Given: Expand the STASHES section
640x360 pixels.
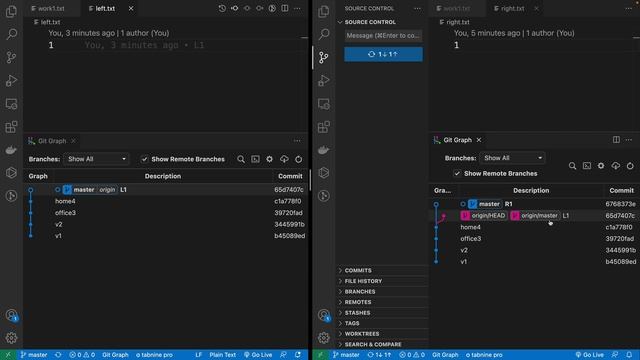Looking at the screenshot, I should pos(382,313).
